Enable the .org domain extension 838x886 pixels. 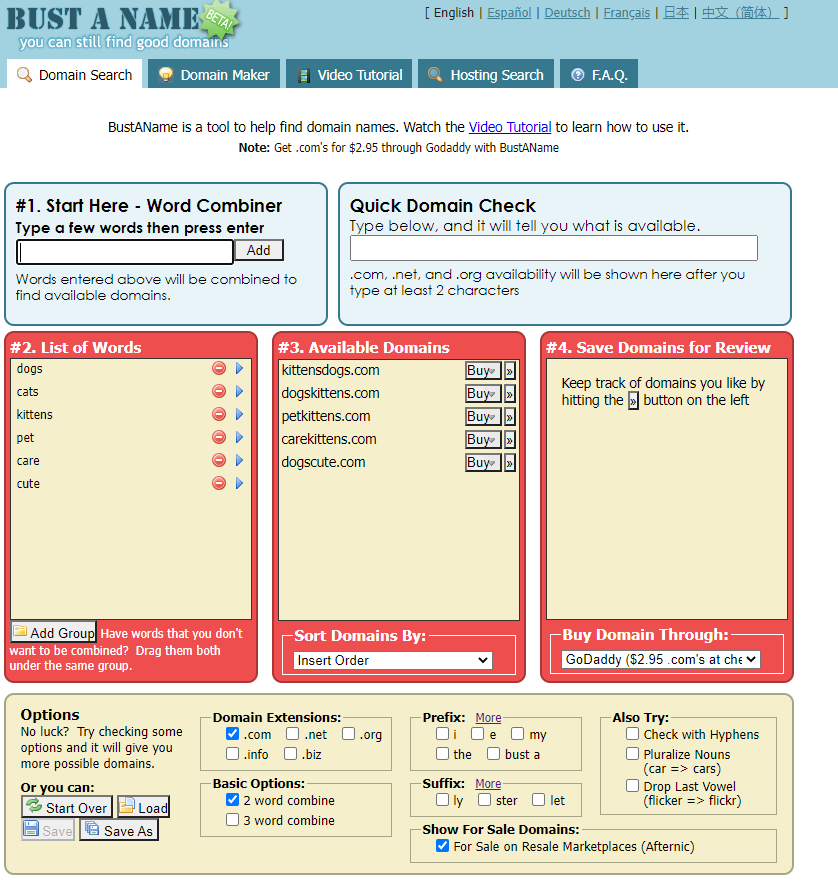[x=348, y=733]
